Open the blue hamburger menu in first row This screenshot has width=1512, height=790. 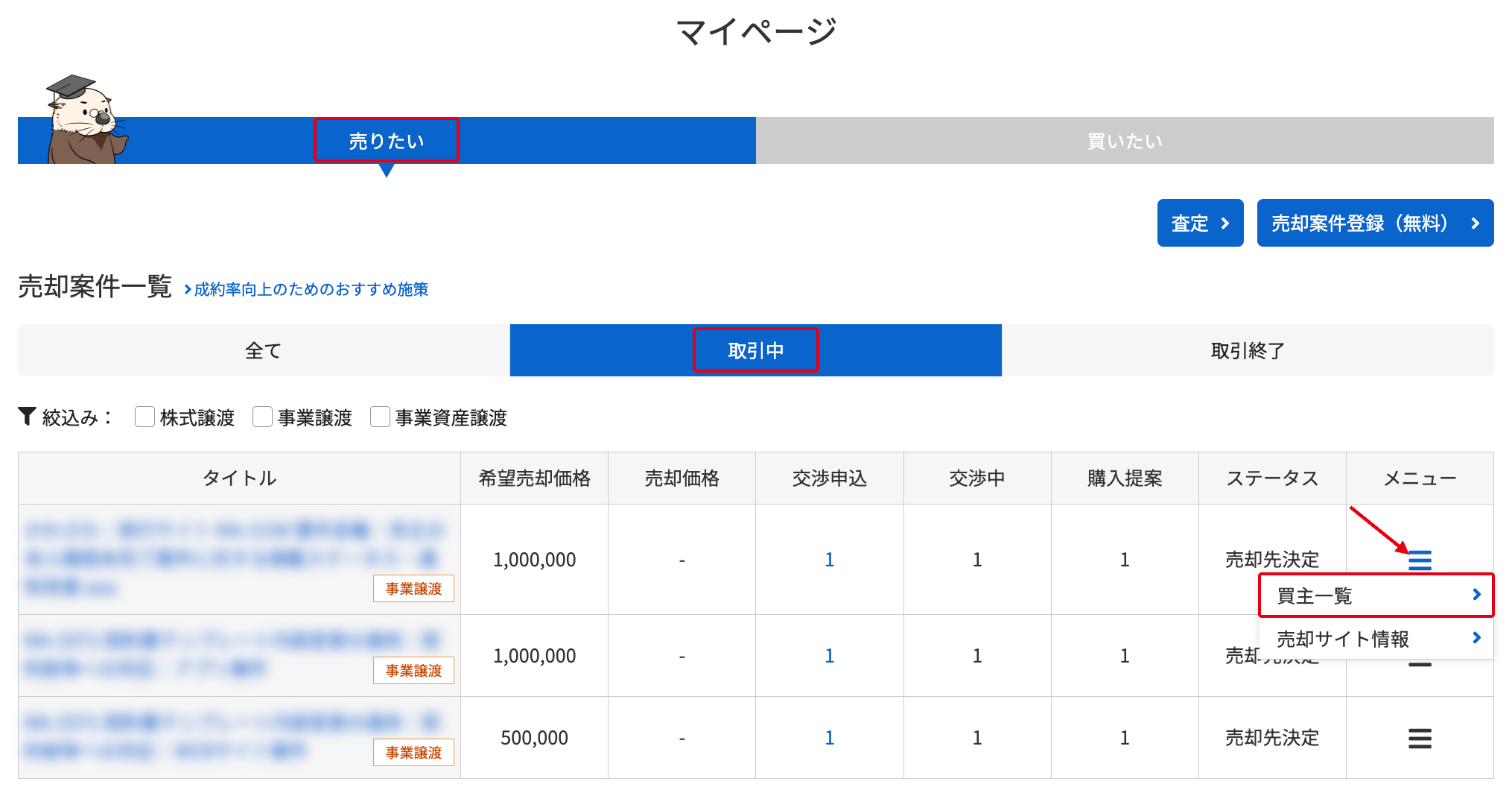coord(1420,560)
